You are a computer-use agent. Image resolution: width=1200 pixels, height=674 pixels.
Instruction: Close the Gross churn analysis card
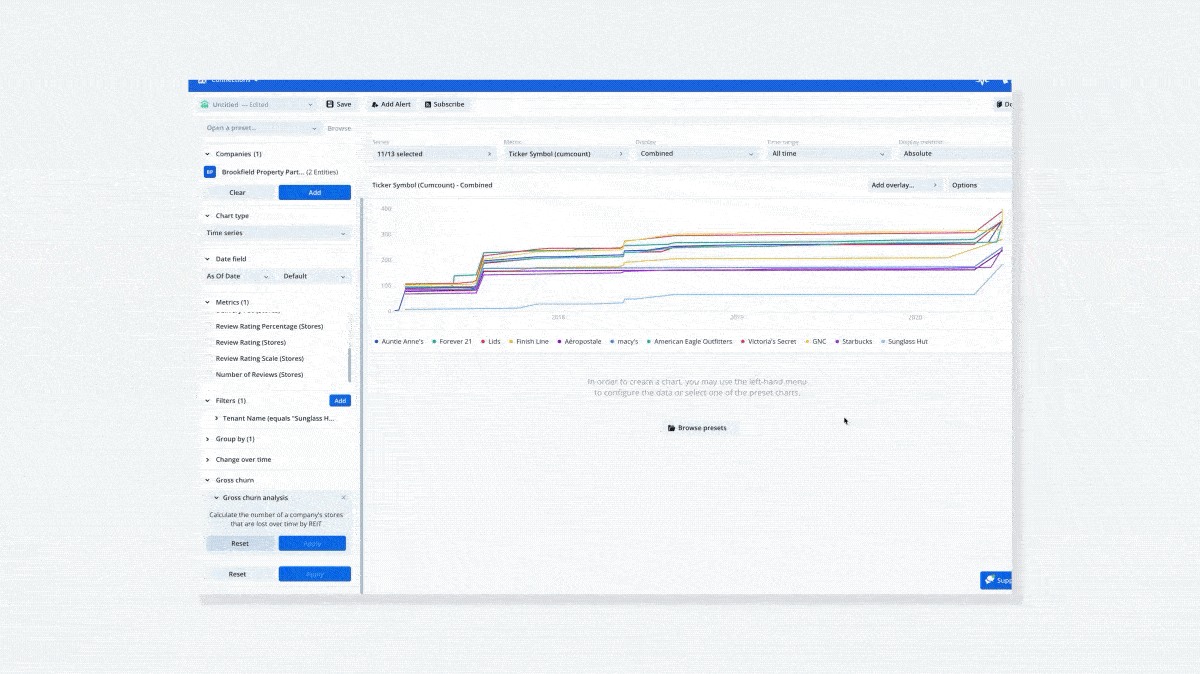[x=343, y=497]
